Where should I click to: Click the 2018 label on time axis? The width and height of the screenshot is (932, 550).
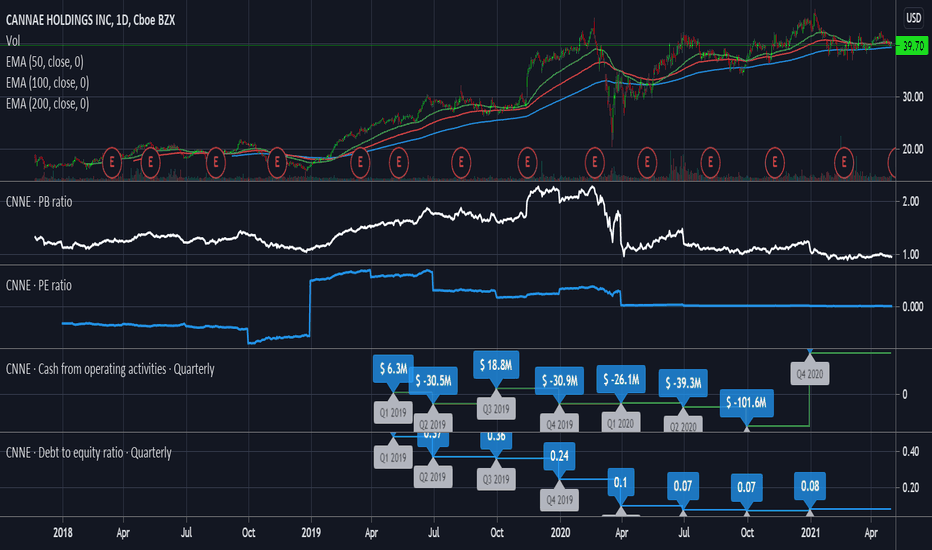point(62,533)
